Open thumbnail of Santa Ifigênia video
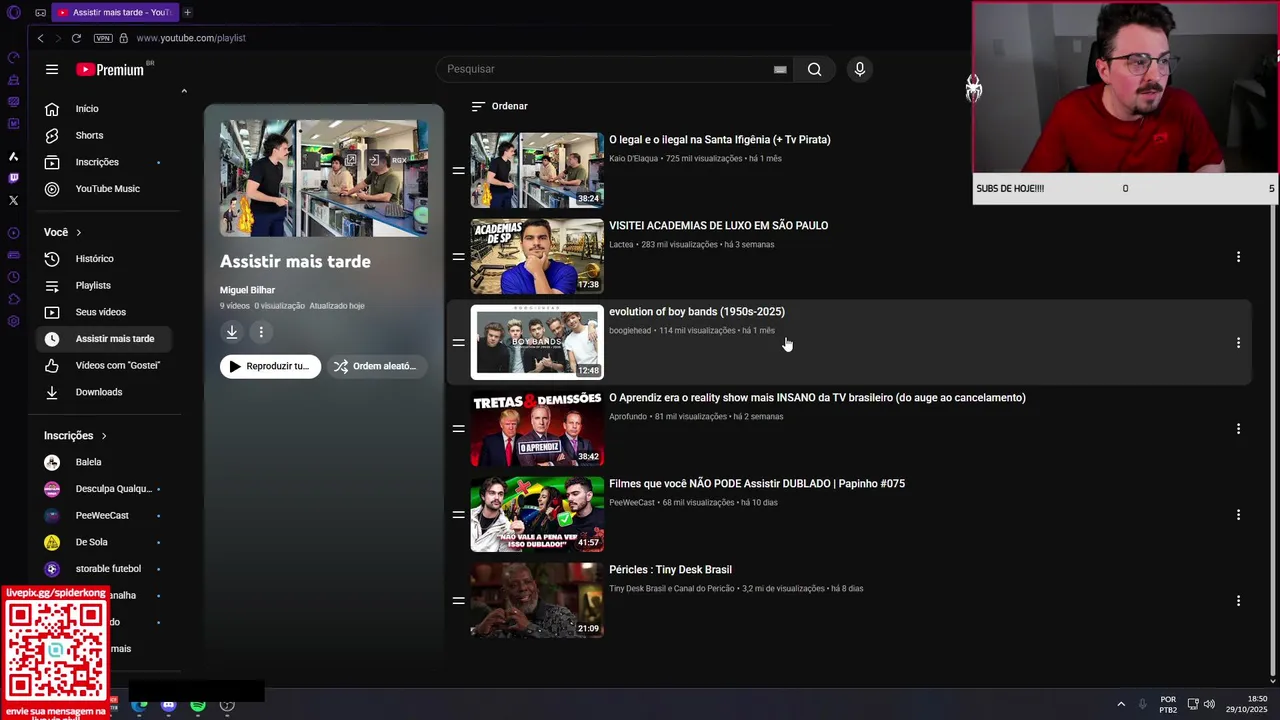 [x=537, y=170]
